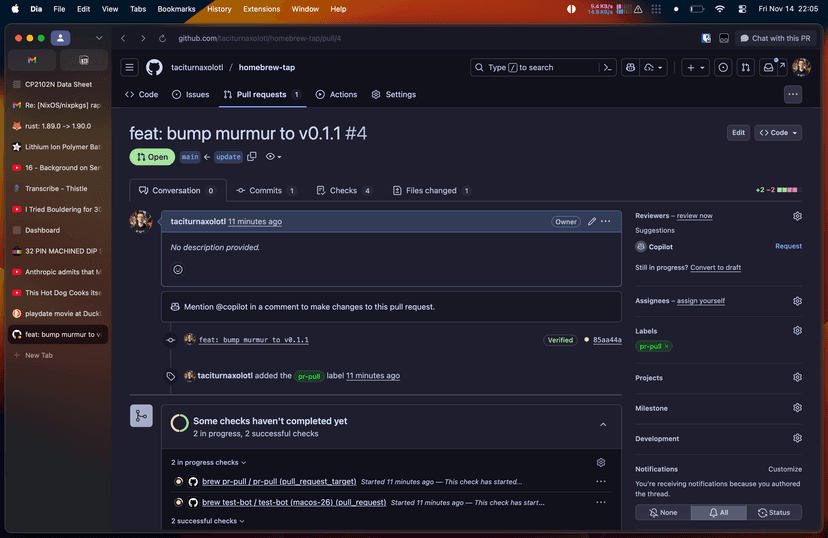This screenshot has height=538, width=828.
Task: Open the repository Settings tab
Action: (393, 95)
